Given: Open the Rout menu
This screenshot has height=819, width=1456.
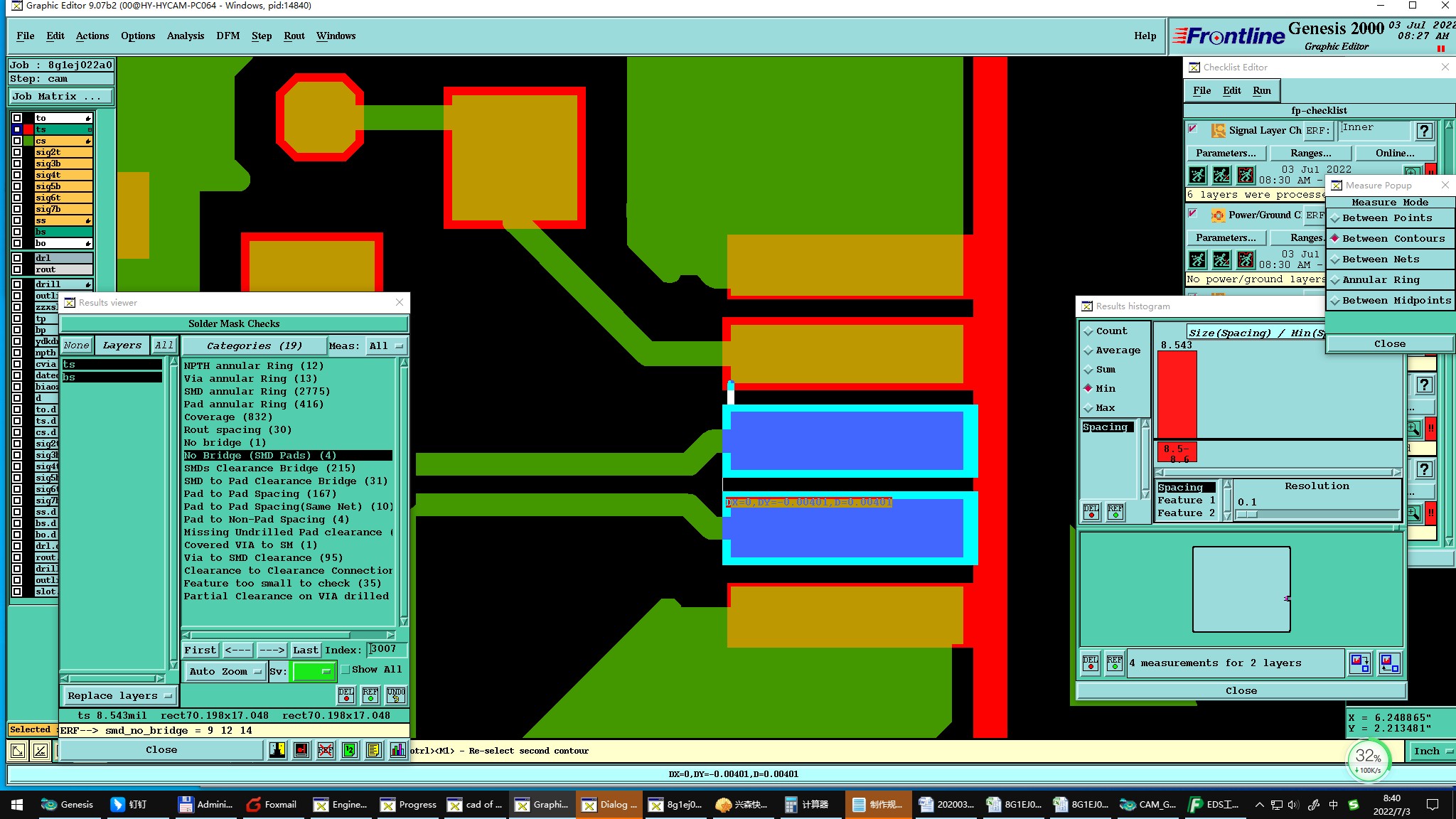Looking at the screenshot, I should click(294, 36).
